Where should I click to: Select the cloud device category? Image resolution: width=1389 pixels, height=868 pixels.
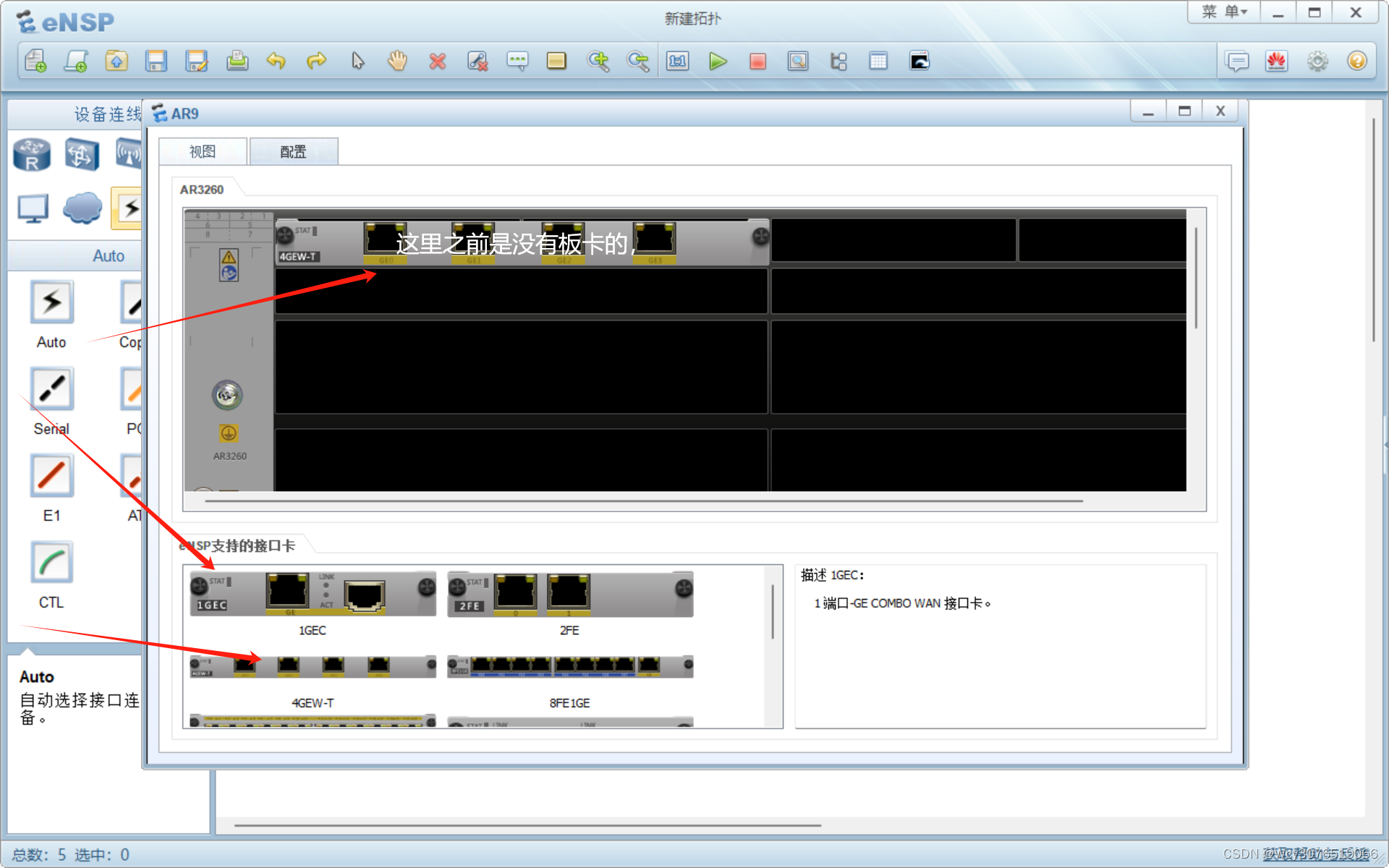[82, 208]
